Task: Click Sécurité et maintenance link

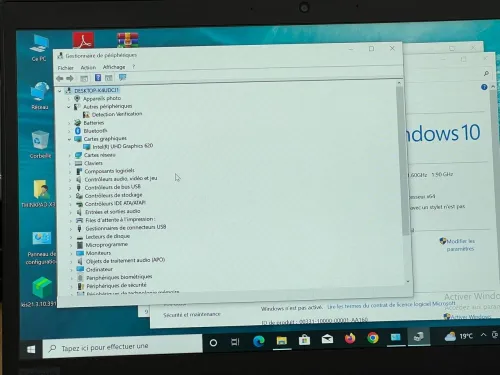Action: click(x=192, y=315)
